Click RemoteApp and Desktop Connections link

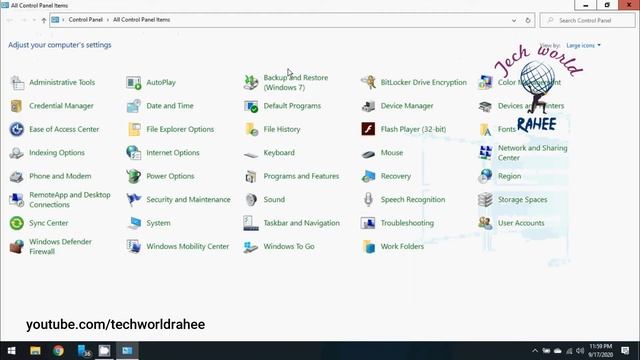pyautogui.click(x=70, y=200)
